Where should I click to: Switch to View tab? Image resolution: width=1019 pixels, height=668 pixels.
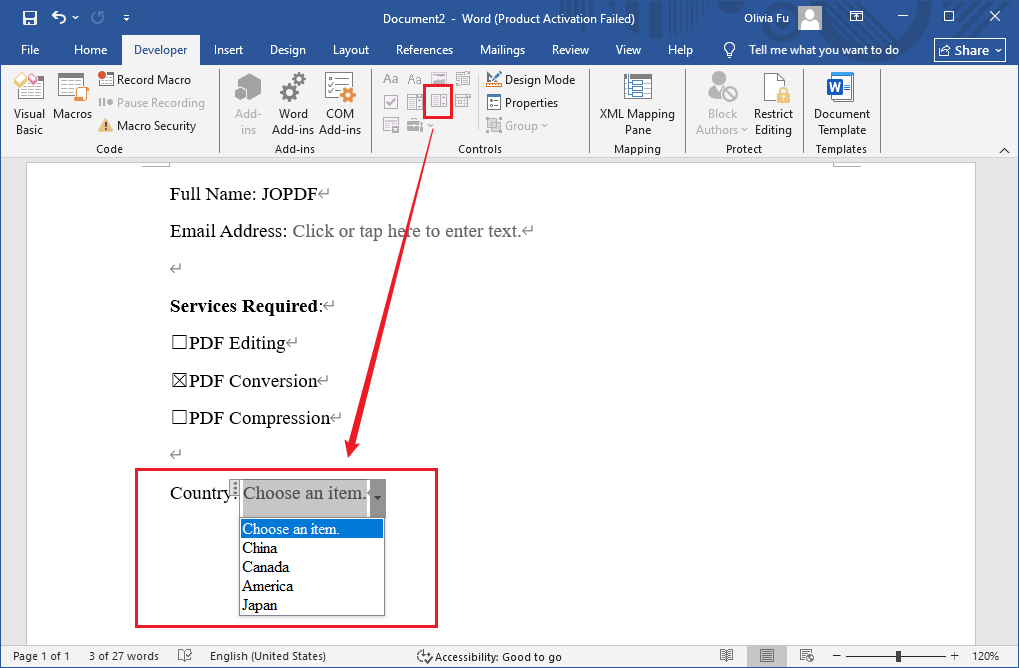click(628, 50)
